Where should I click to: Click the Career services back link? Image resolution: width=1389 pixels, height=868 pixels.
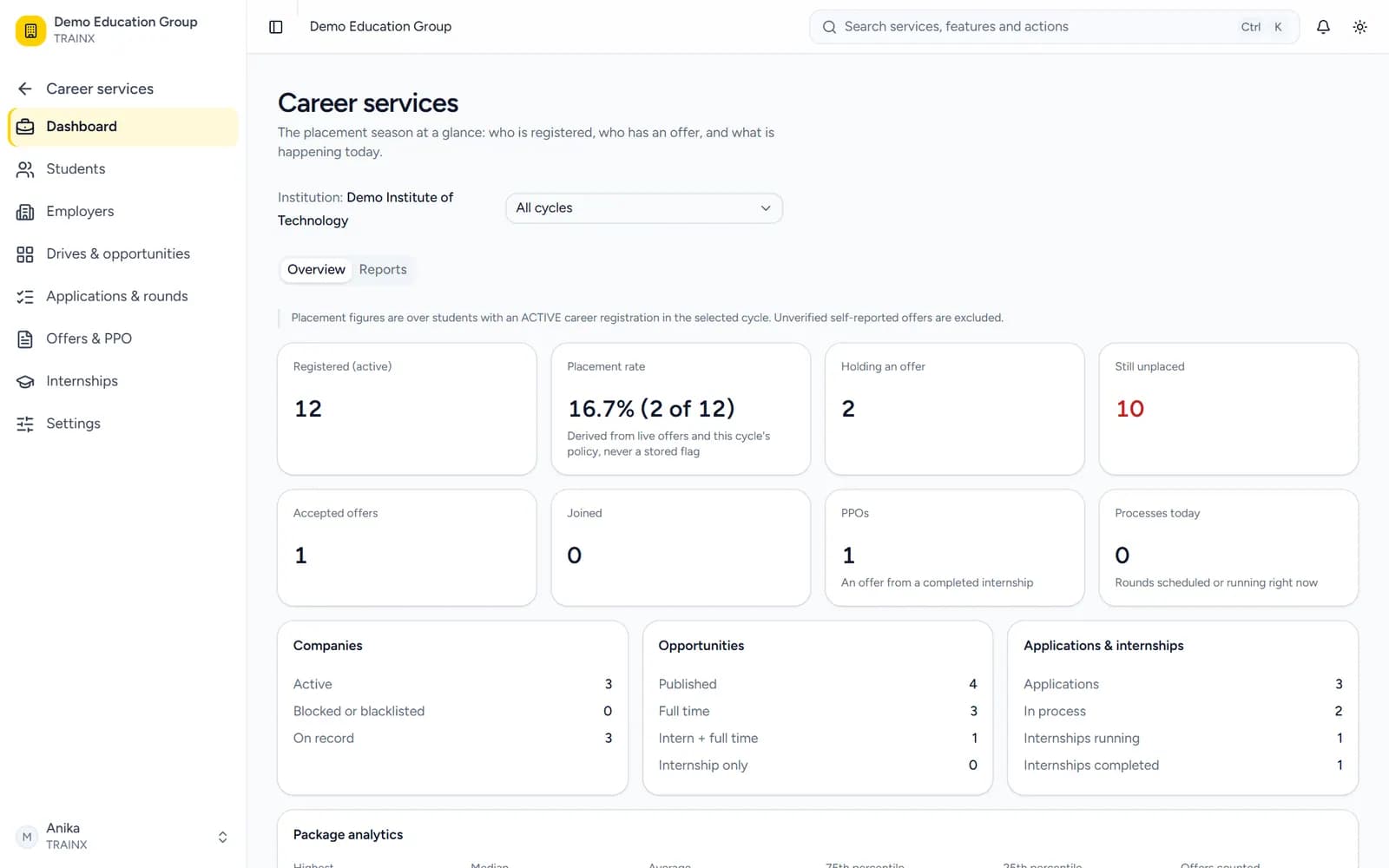(100, 89)
